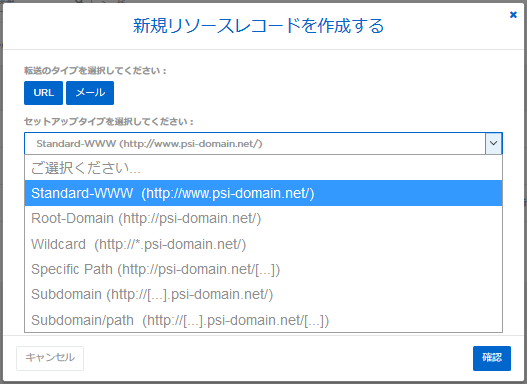The image size is (527, 384).
Task: Click the キャンセル button
Action: coord(50,358)
